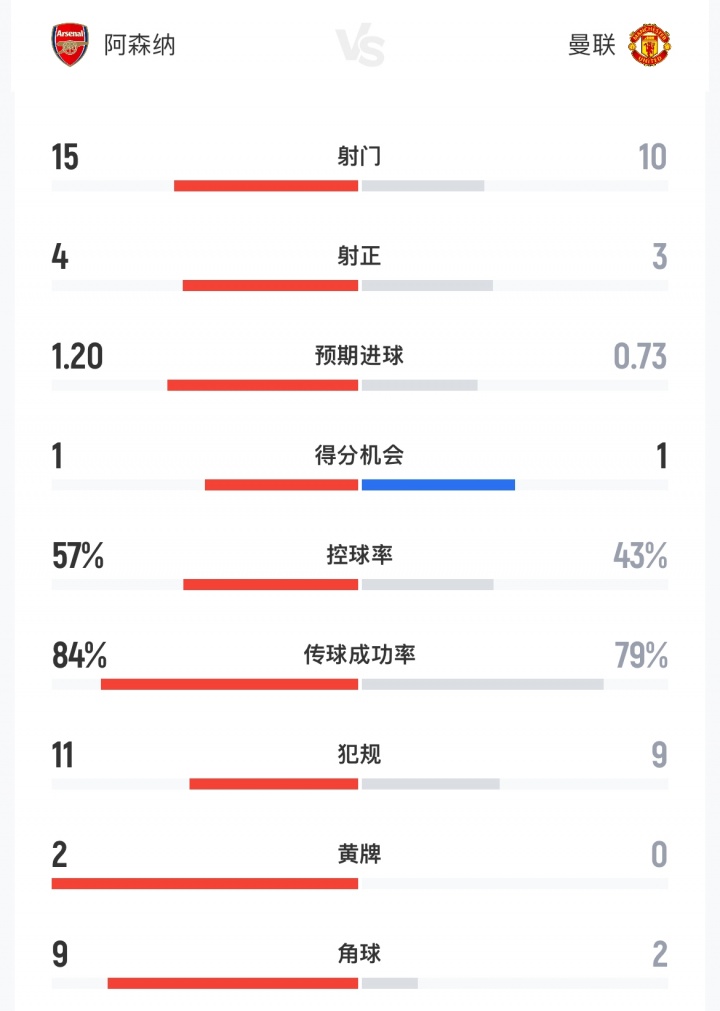Select the 角球 stat label

pyautogui.click(x=359, y=954)
